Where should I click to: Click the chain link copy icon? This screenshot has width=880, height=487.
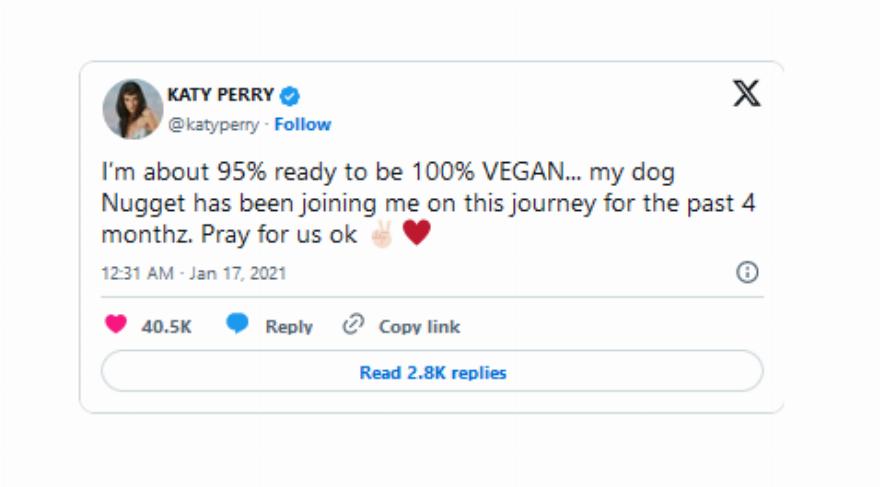point(352,325)
